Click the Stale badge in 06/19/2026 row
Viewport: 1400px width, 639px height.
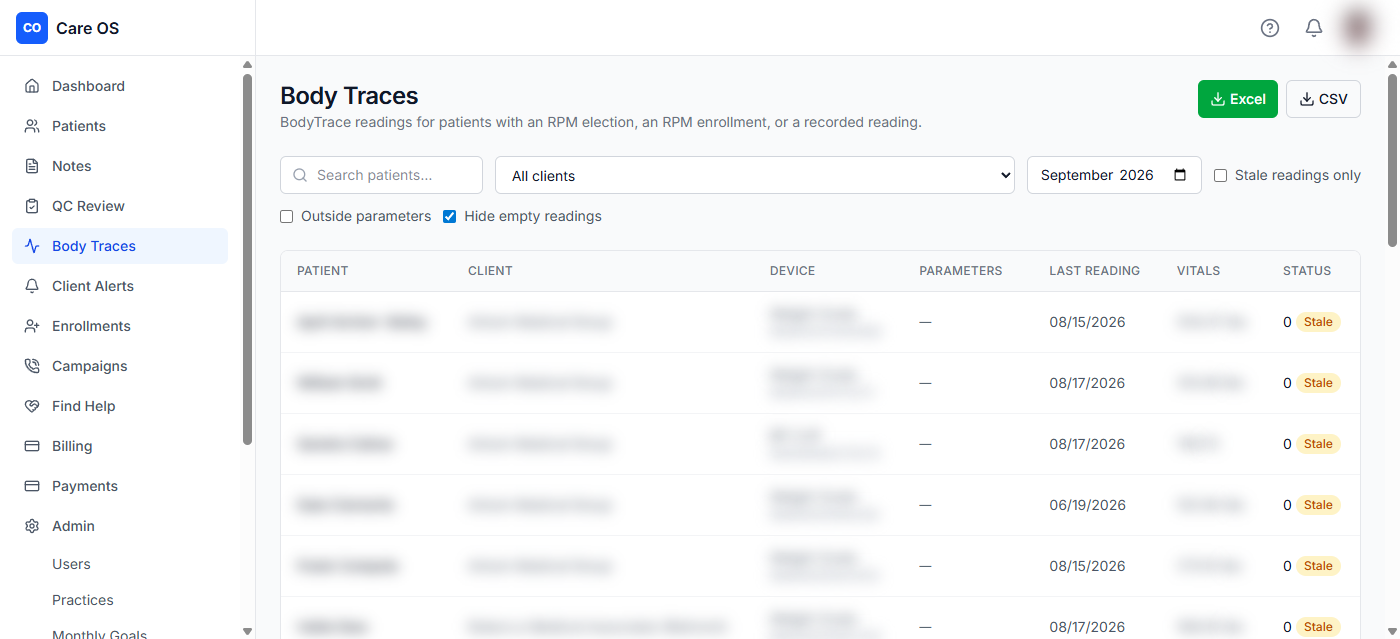tap(1318, 505)
